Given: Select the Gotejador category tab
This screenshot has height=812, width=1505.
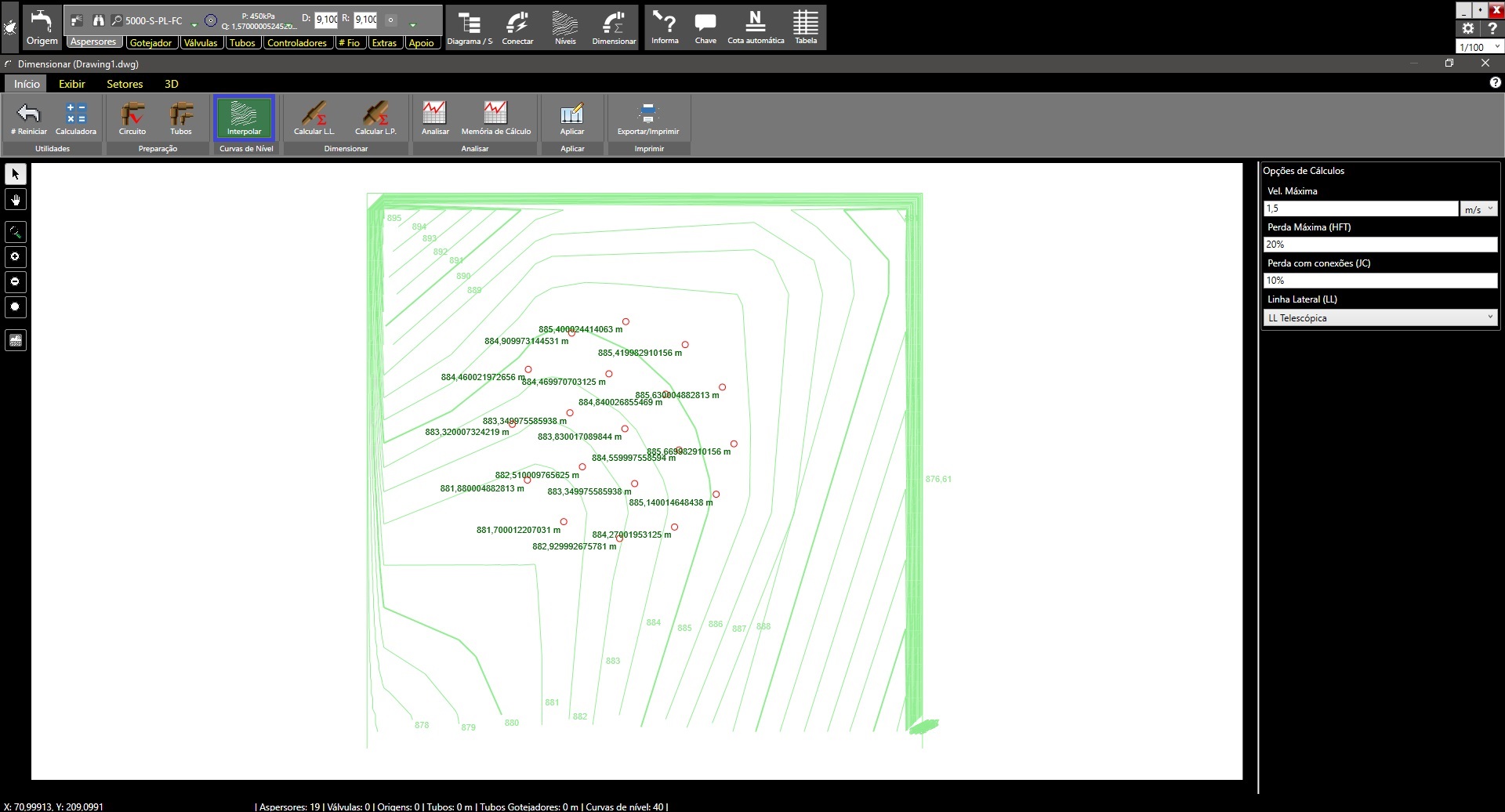Looking at the screenshot, I should [151, 42].
